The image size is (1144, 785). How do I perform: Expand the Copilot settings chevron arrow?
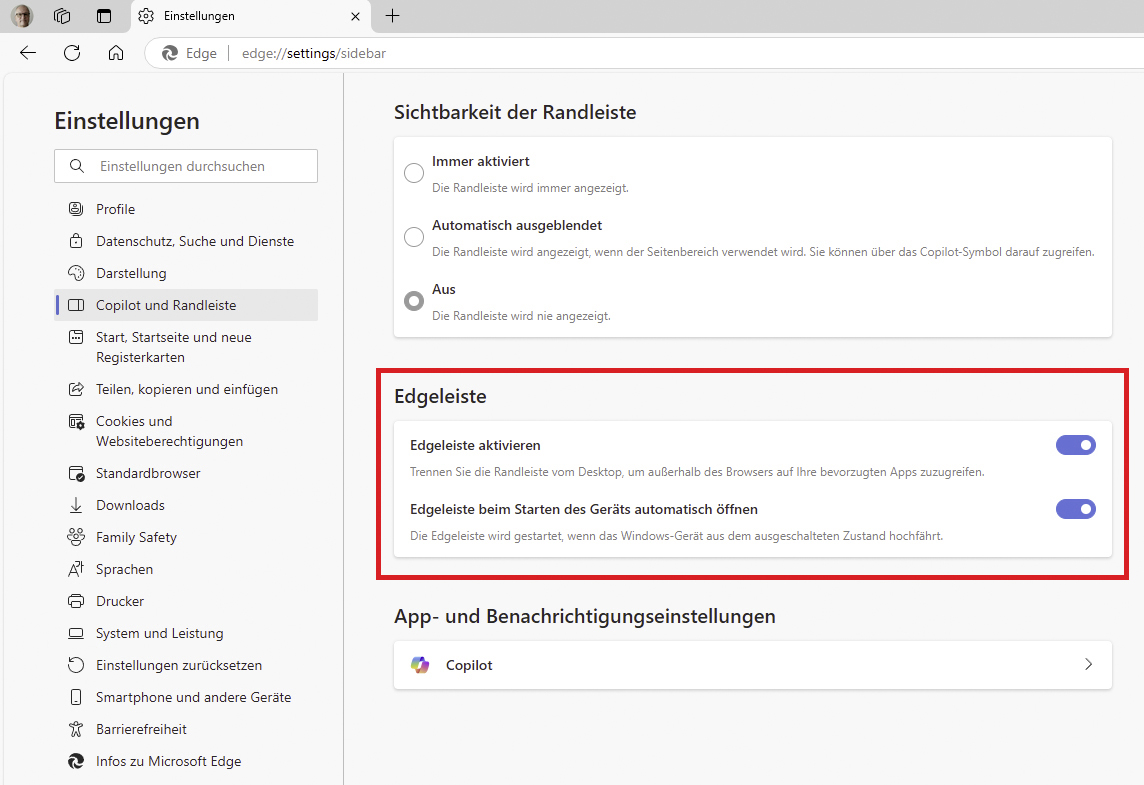[1088, 665]
